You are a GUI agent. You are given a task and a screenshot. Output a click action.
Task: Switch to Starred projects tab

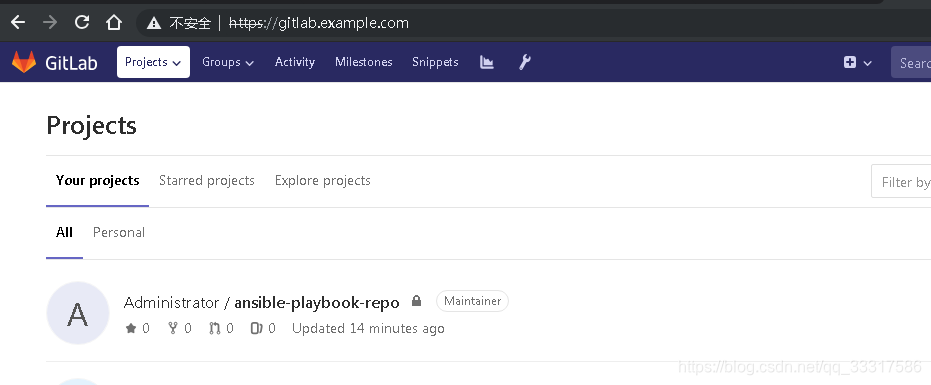pos(207,181)
